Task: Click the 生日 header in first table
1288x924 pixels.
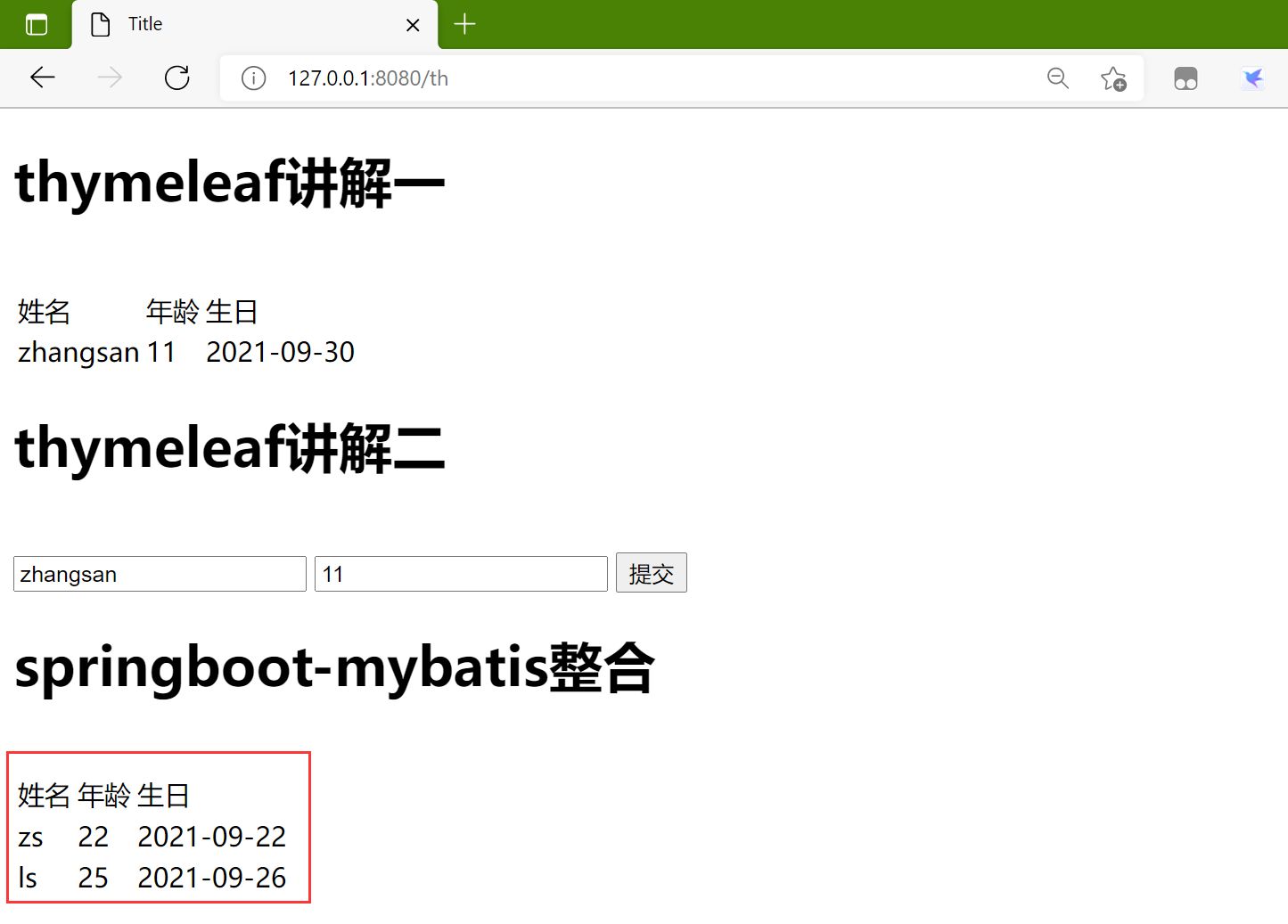Action: 233,312
